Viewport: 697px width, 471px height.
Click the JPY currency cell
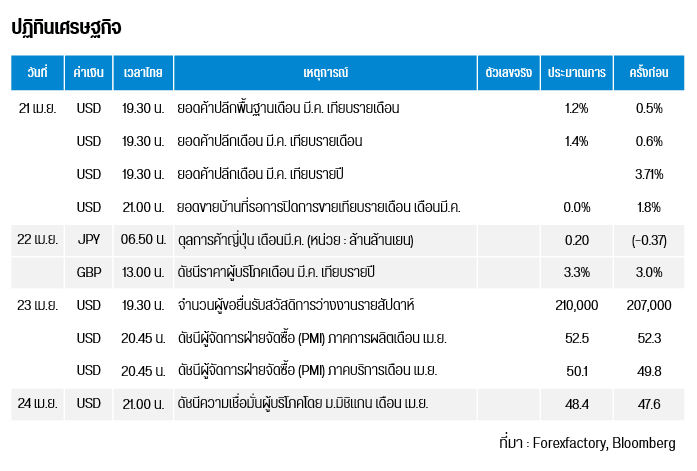click(x=89, y=239)
